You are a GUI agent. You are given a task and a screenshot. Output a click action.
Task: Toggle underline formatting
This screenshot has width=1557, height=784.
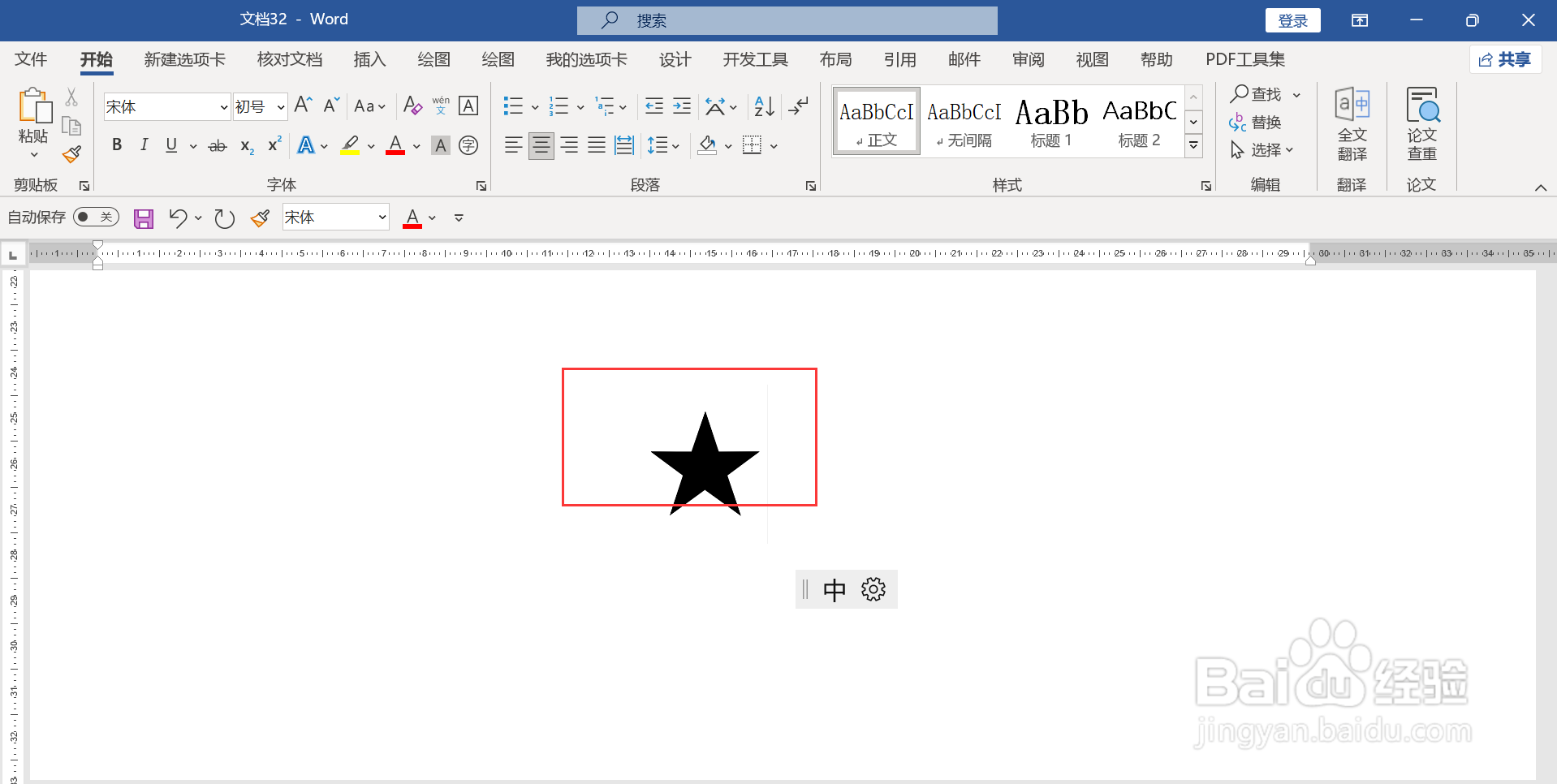171,145
